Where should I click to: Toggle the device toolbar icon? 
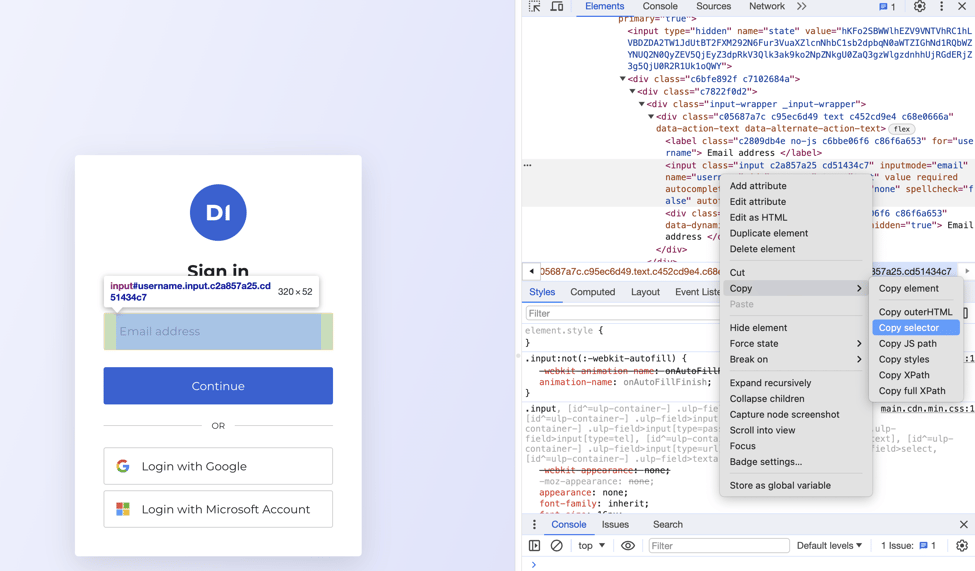[557, 6]
